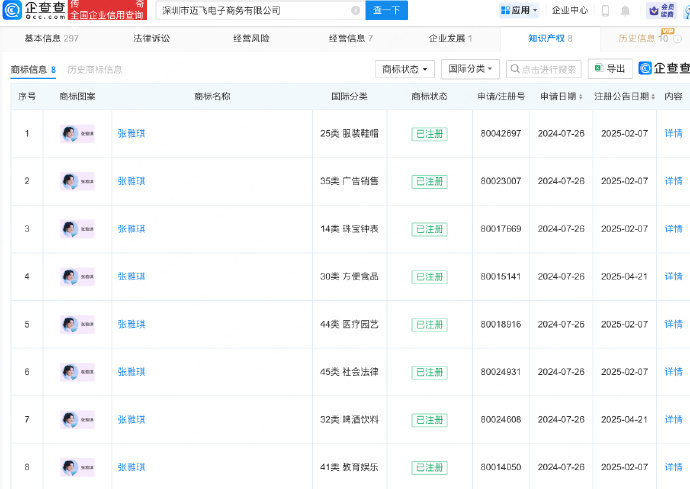Select 商标信息 sub-tab
Screen dimensions: 690x489
click(x=33, y=70)
